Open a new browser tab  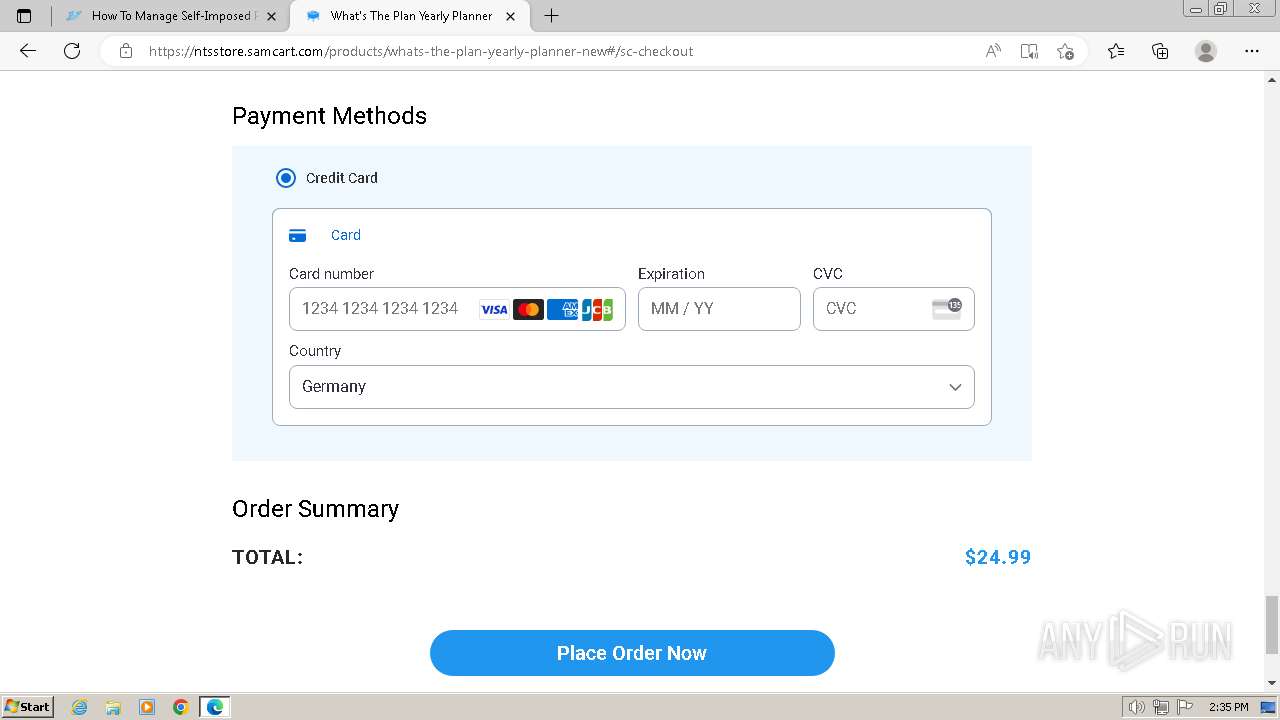[551, 16]
